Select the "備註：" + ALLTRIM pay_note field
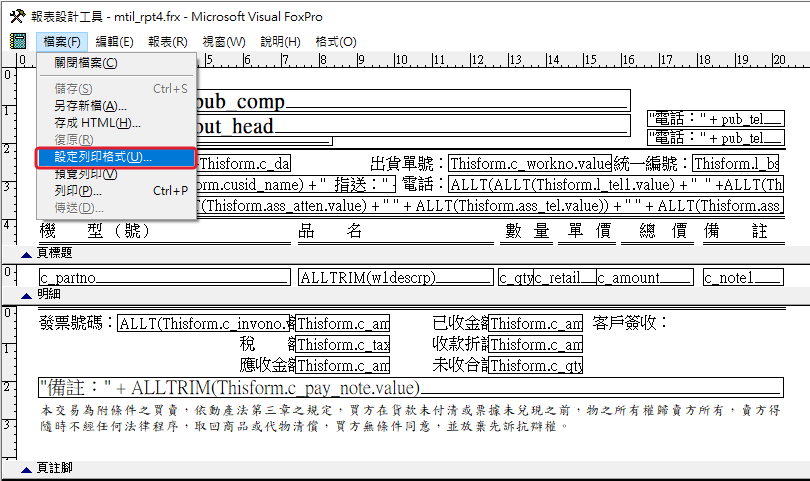810x481 pixels. [411, 387]
